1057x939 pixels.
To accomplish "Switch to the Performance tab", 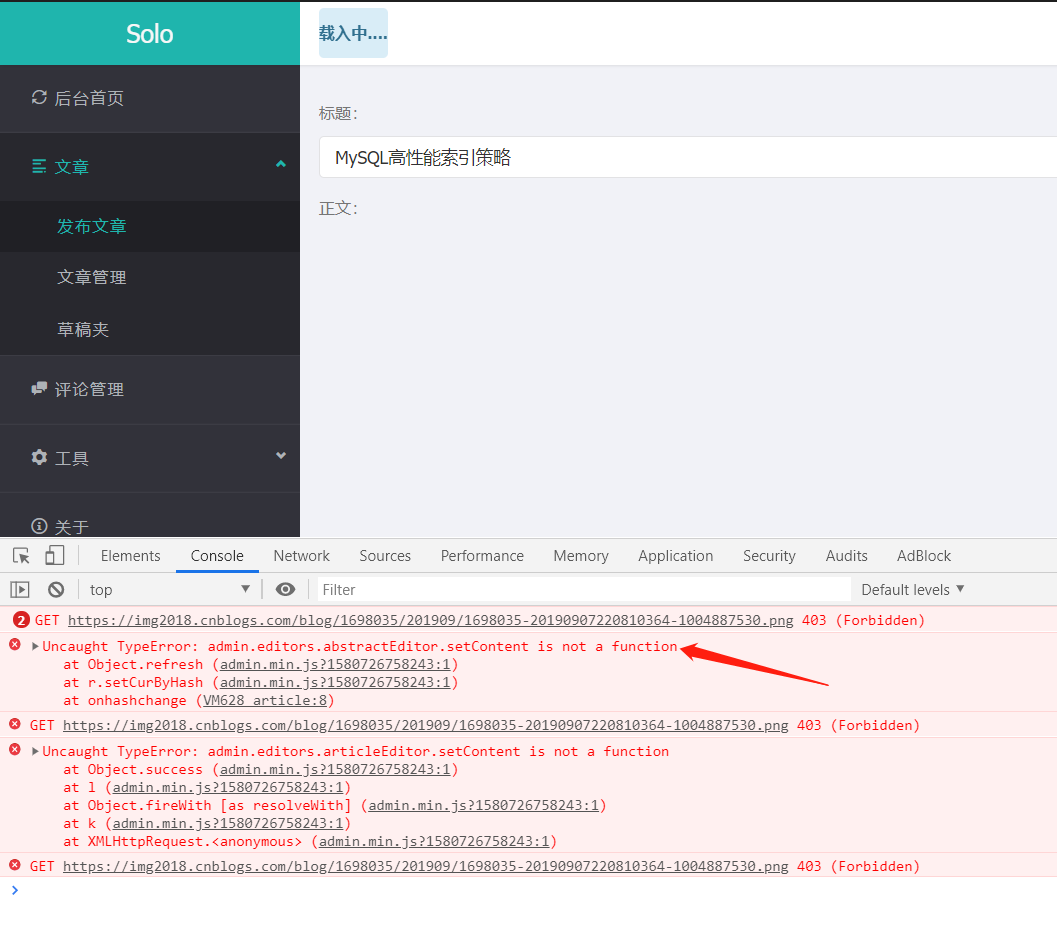I will tap(482, 555).
